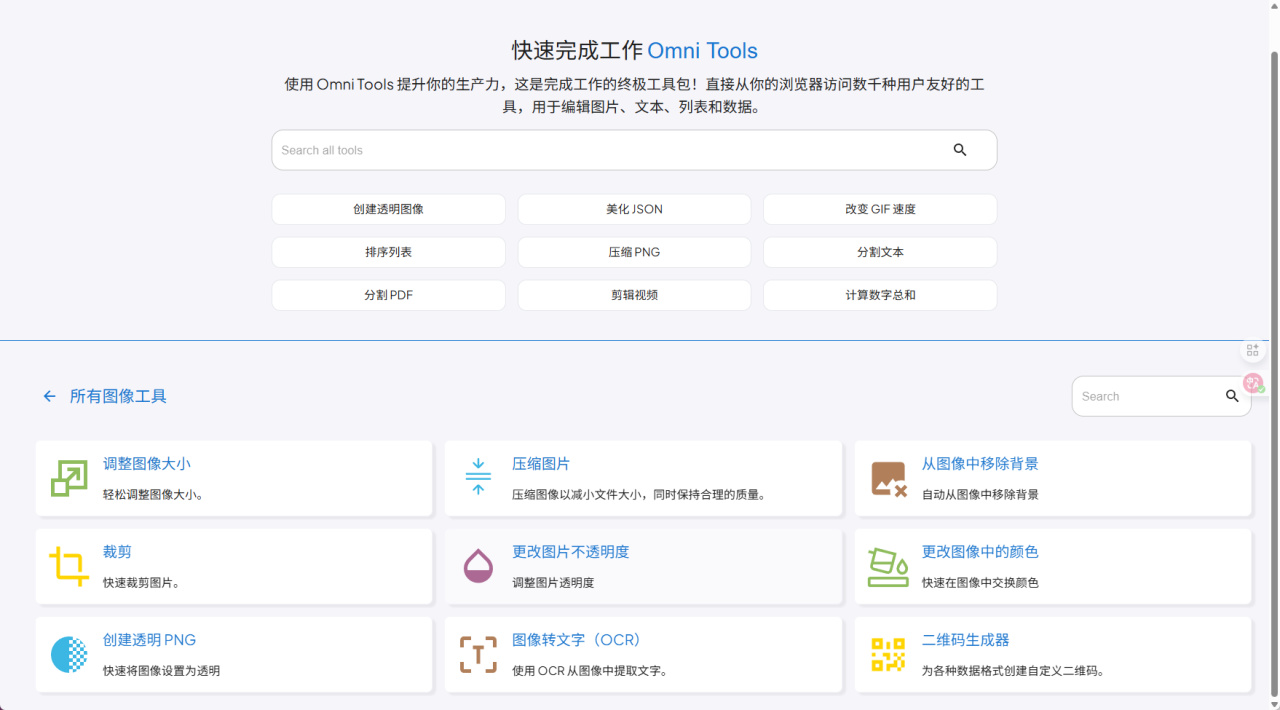Open the 调整图像大小 tool link
1280x710 pixels.
point(146,464)
